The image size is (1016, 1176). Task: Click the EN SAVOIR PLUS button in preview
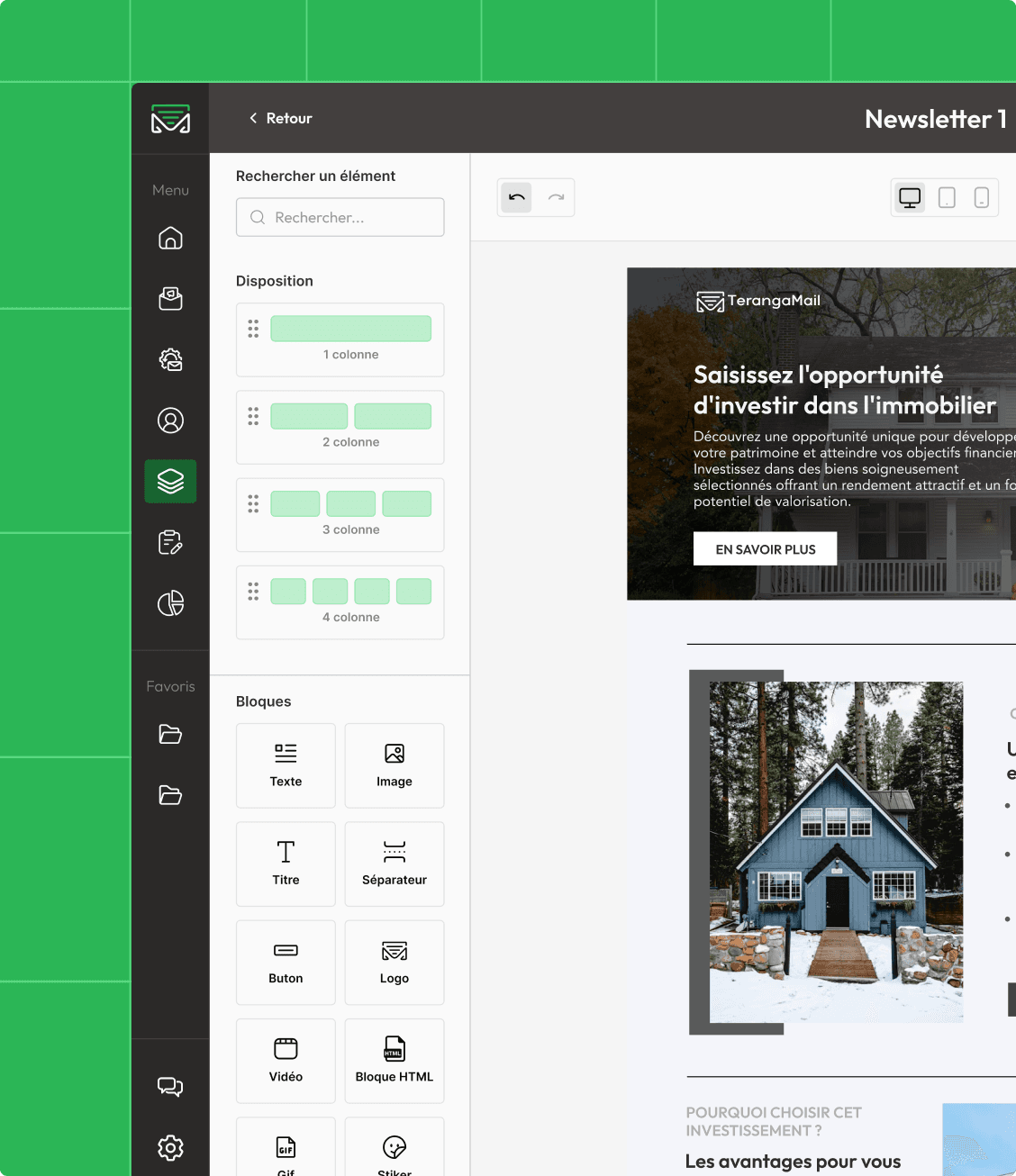pyautogui.click(x=765, y=548)
